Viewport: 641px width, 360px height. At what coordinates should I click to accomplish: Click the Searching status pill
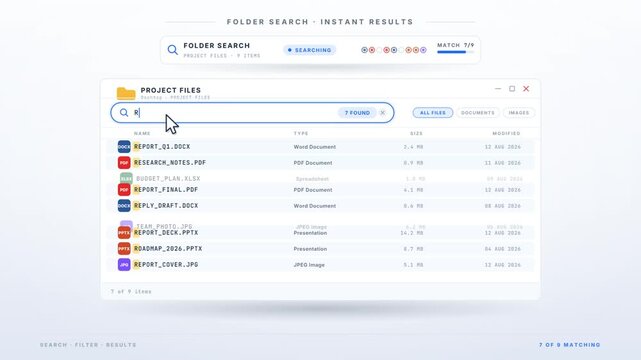tap(309, 50)
